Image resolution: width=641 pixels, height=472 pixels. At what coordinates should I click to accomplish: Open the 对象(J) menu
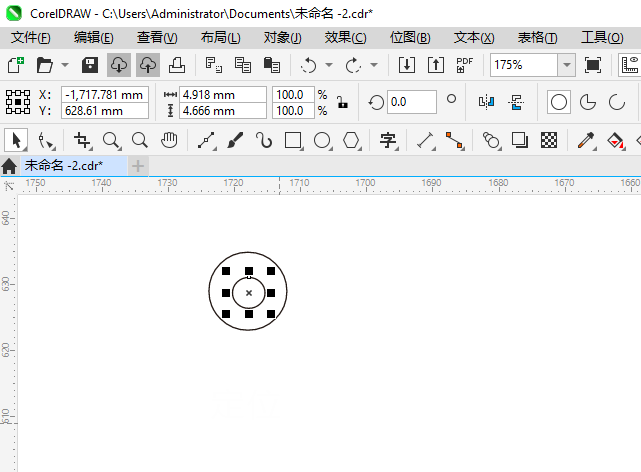[282, 38]
